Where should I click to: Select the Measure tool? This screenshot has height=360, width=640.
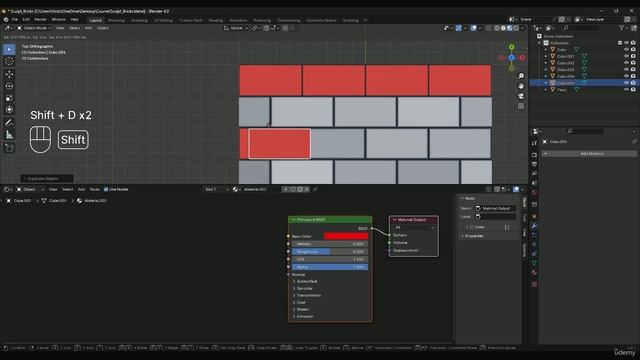[x=9, y=135]
